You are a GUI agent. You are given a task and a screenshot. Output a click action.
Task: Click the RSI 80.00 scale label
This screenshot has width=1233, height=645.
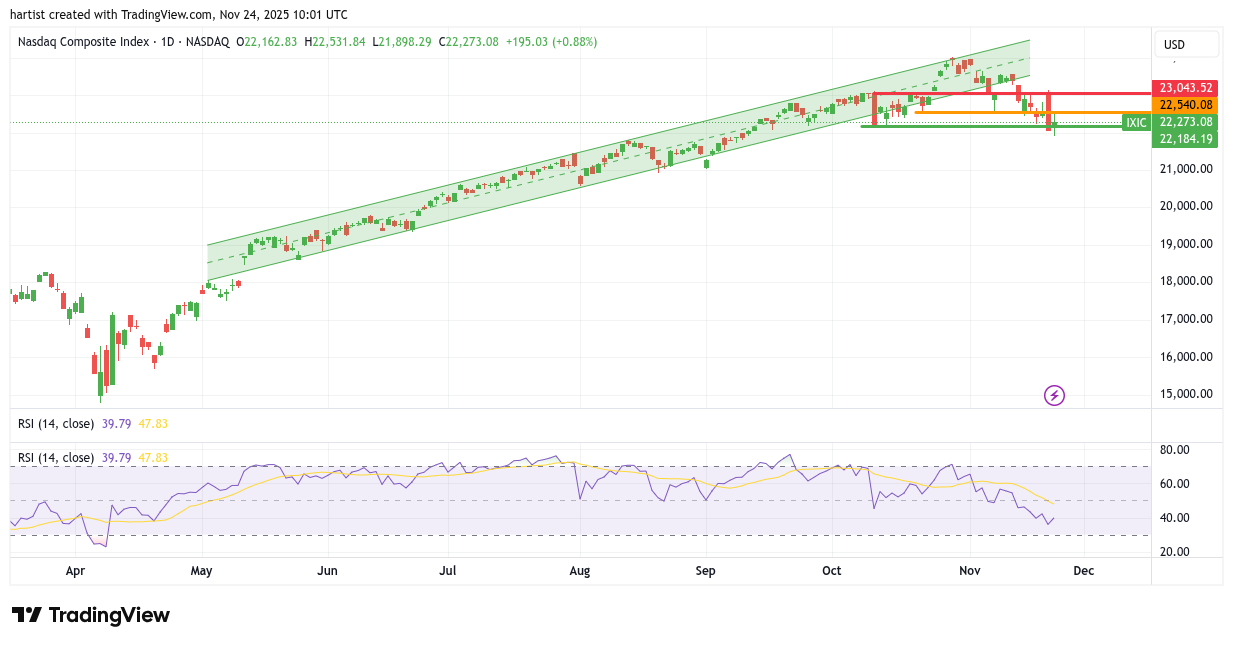[x=1173, y=450]
